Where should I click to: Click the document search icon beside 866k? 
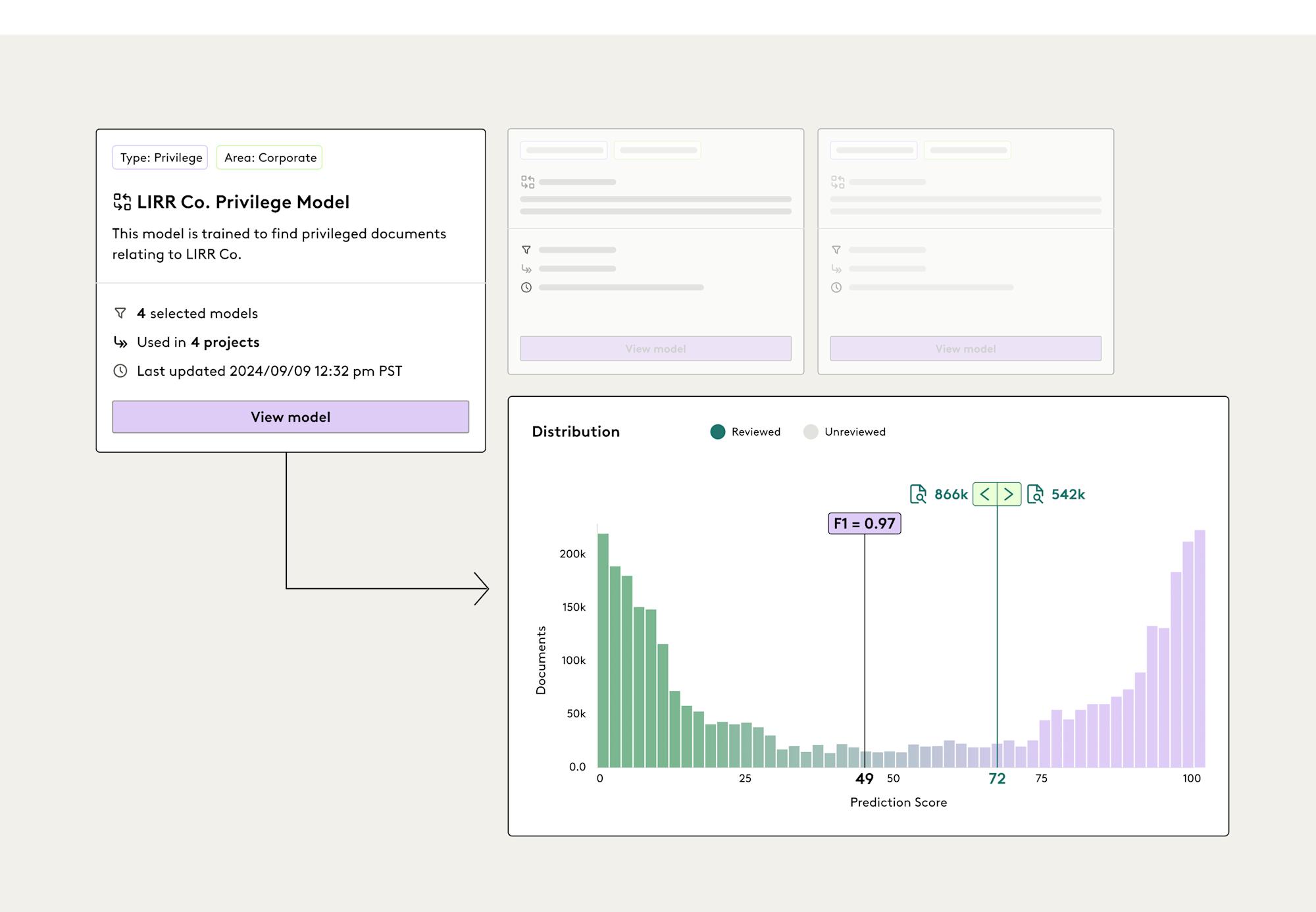pos(918,494)
